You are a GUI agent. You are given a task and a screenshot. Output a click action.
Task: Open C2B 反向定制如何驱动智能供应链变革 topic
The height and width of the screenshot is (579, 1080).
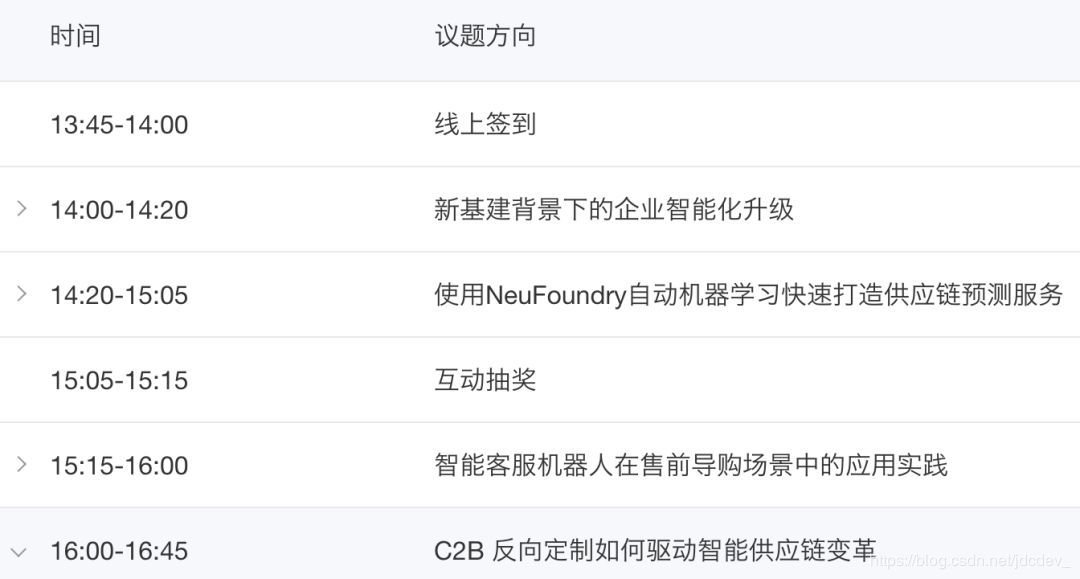655,551
